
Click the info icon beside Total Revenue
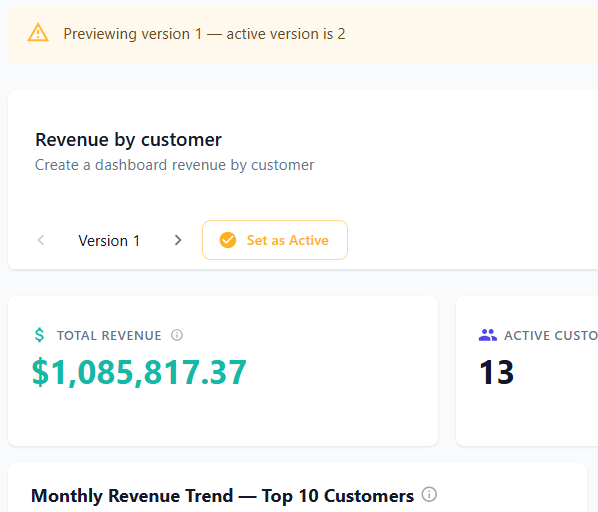point(177,335)
